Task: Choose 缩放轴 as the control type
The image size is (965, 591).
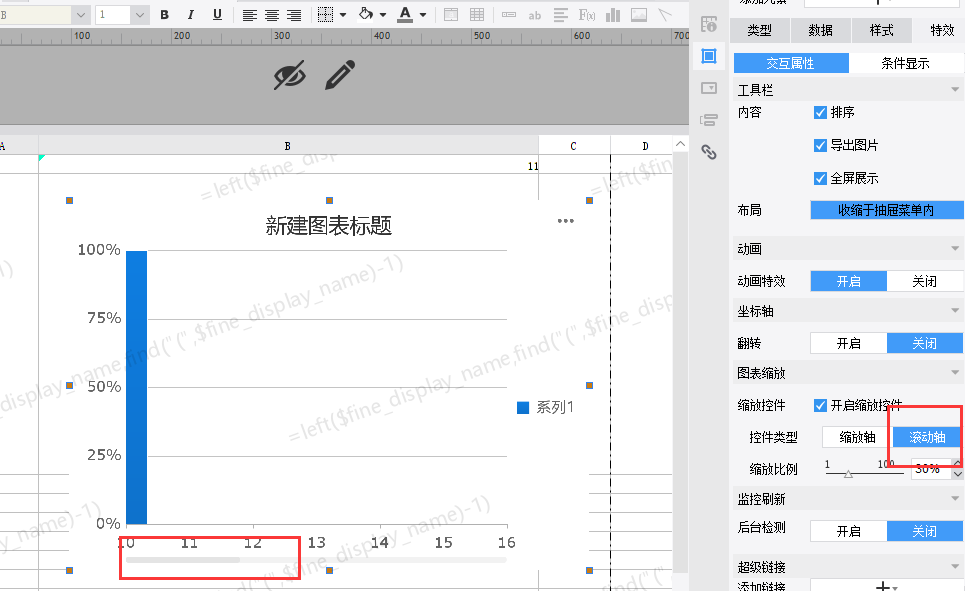Action: coord(857,437)
